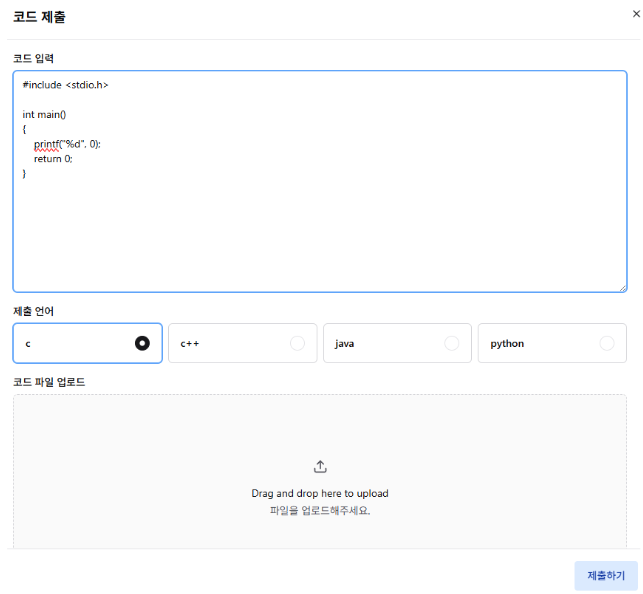Click the underlined printf word in code

[46, 144]
